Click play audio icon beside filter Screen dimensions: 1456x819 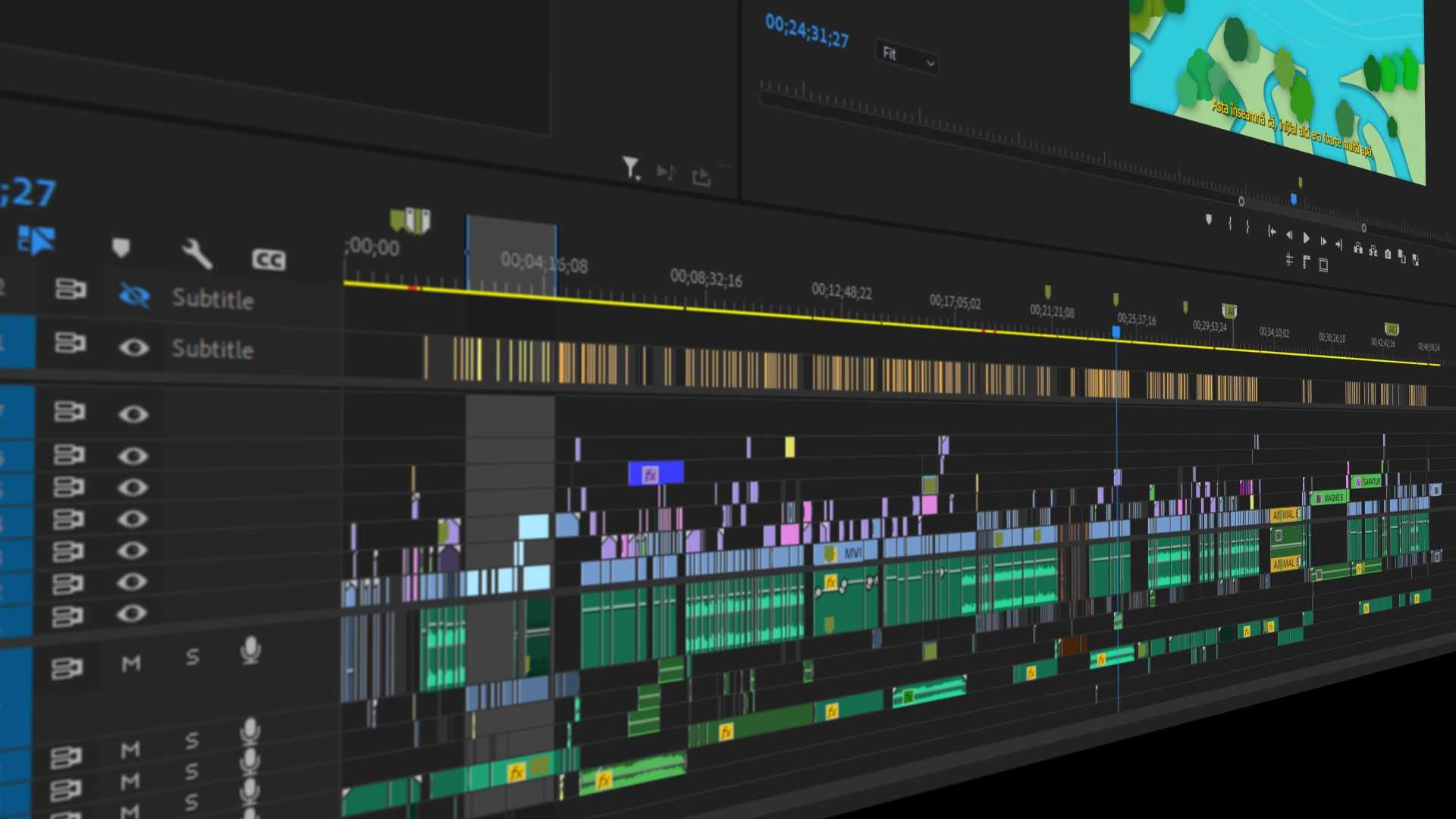666,172
